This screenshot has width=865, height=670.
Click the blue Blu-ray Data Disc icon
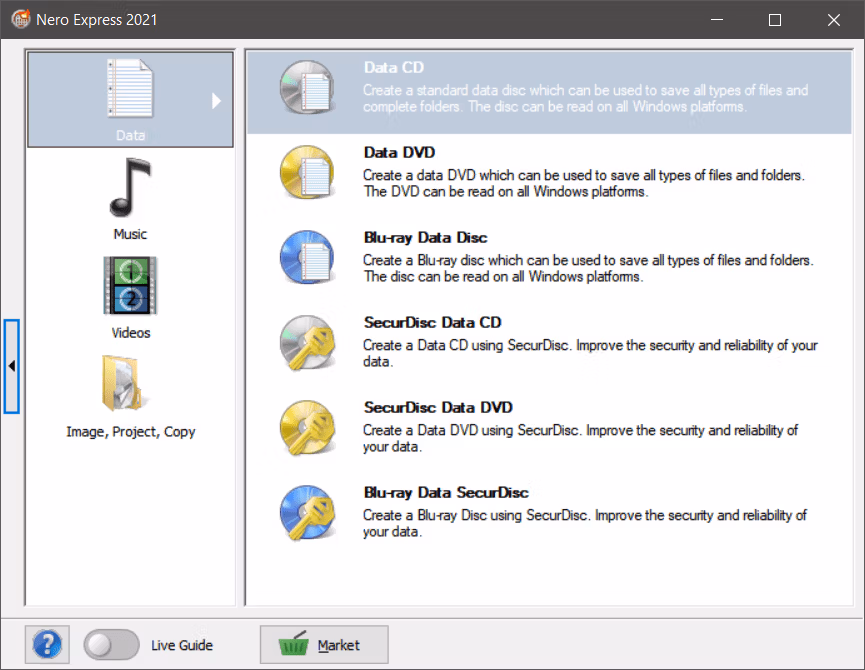307,257
